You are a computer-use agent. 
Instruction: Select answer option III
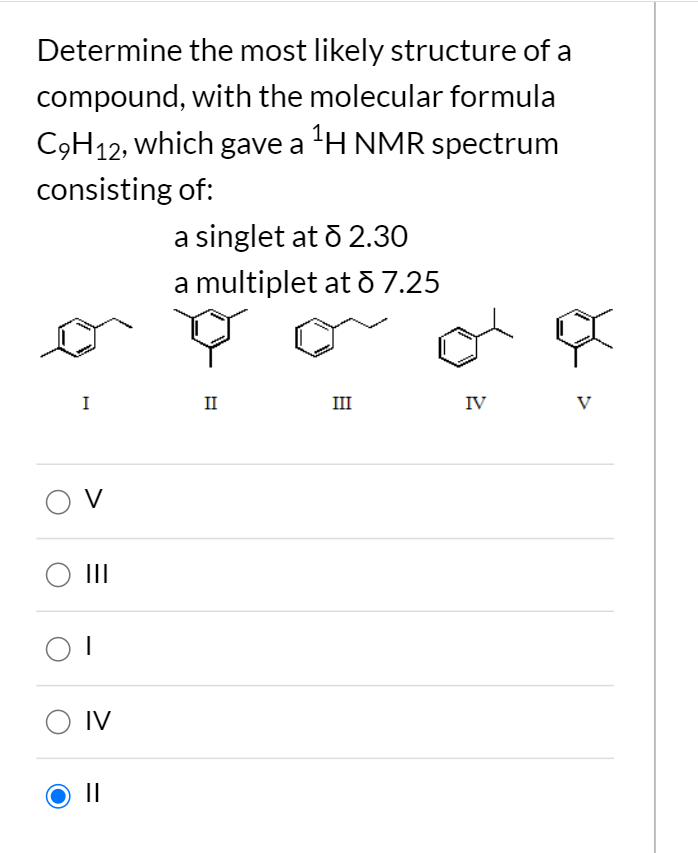[58, 573]
